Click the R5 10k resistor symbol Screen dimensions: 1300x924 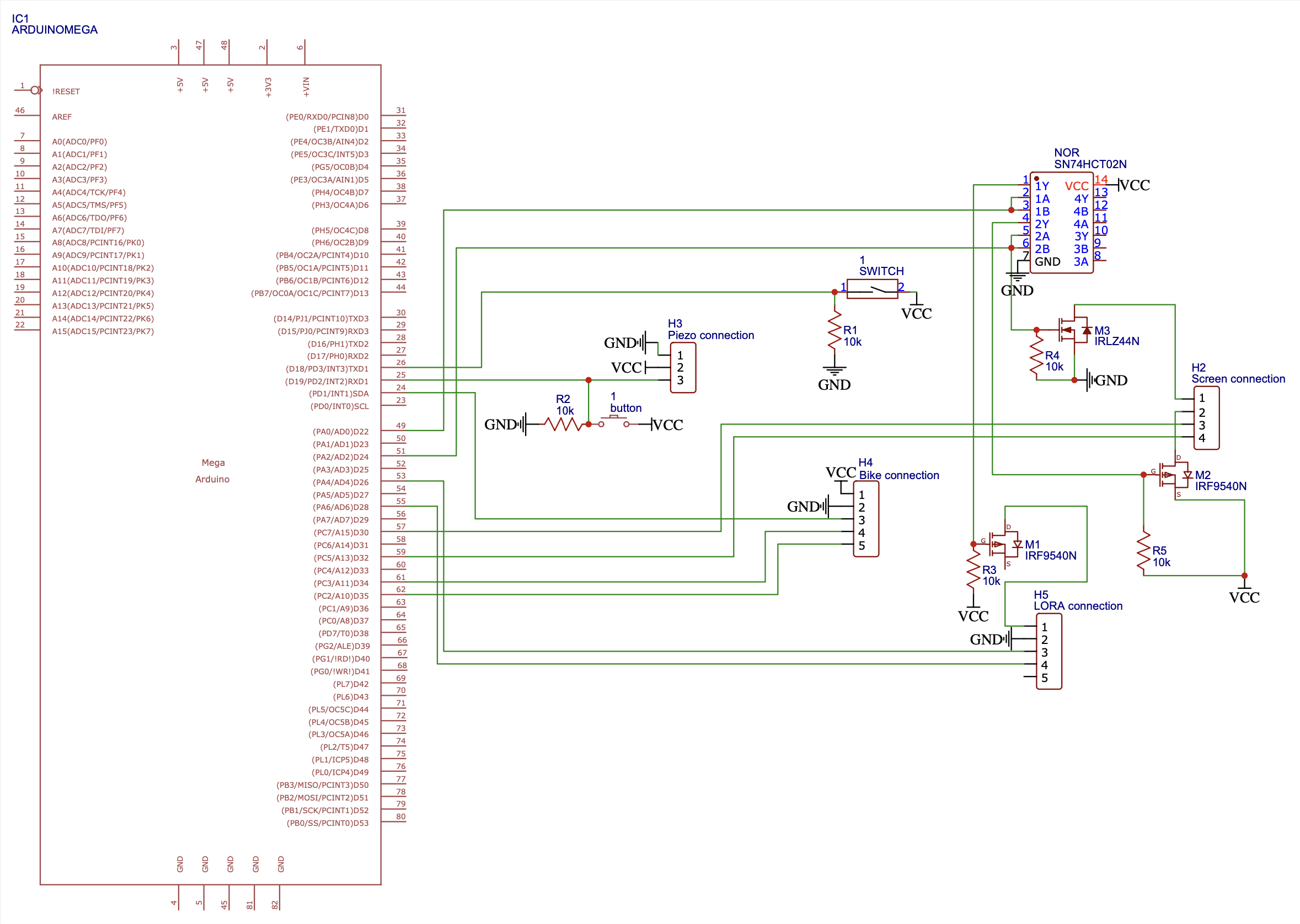(x=1143, y=551)
